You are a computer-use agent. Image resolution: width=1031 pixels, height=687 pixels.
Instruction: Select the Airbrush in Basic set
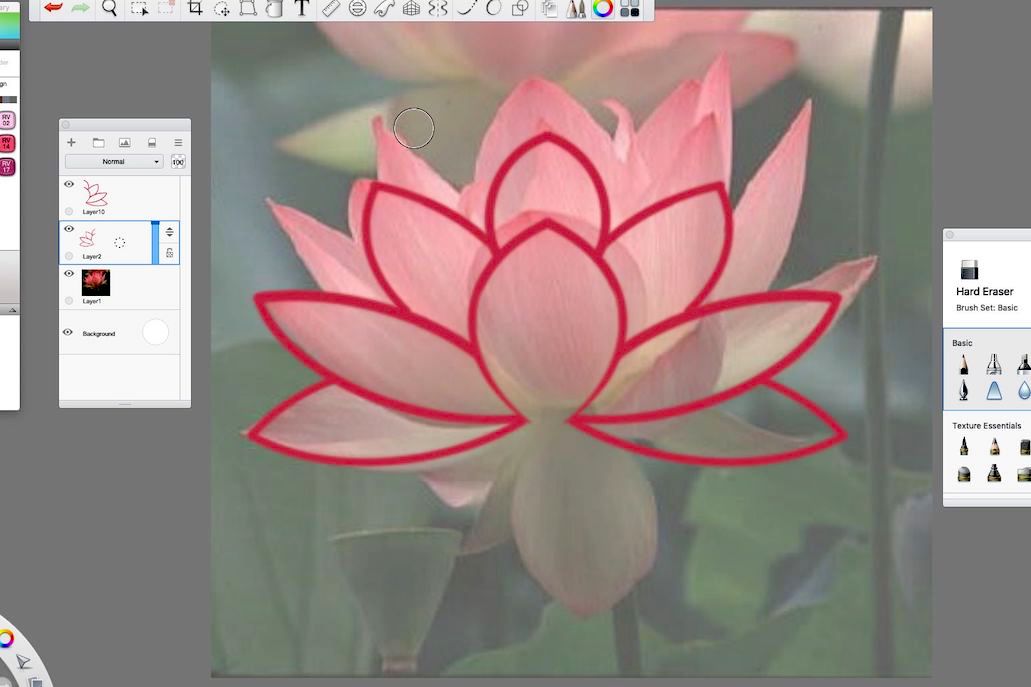[x=994, y=364]
